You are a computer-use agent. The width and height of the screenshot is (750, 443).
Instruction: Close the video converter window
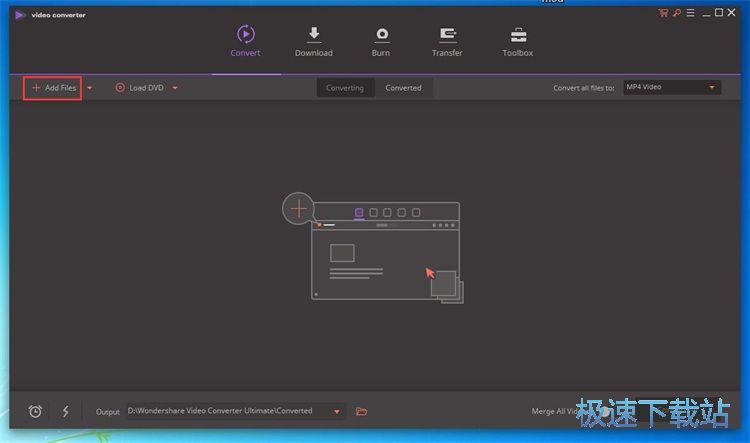pos(731,12)
